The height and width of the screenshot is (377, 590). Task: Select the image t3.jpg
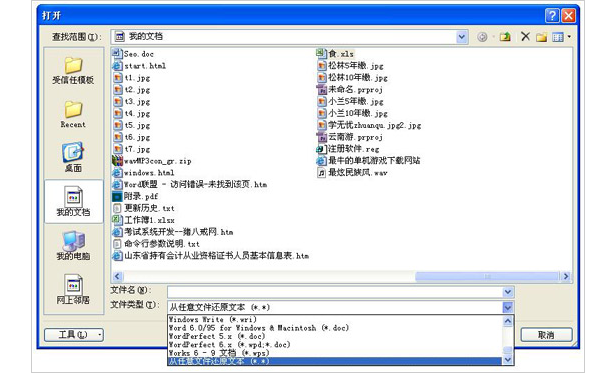click(x=132, y=102)
